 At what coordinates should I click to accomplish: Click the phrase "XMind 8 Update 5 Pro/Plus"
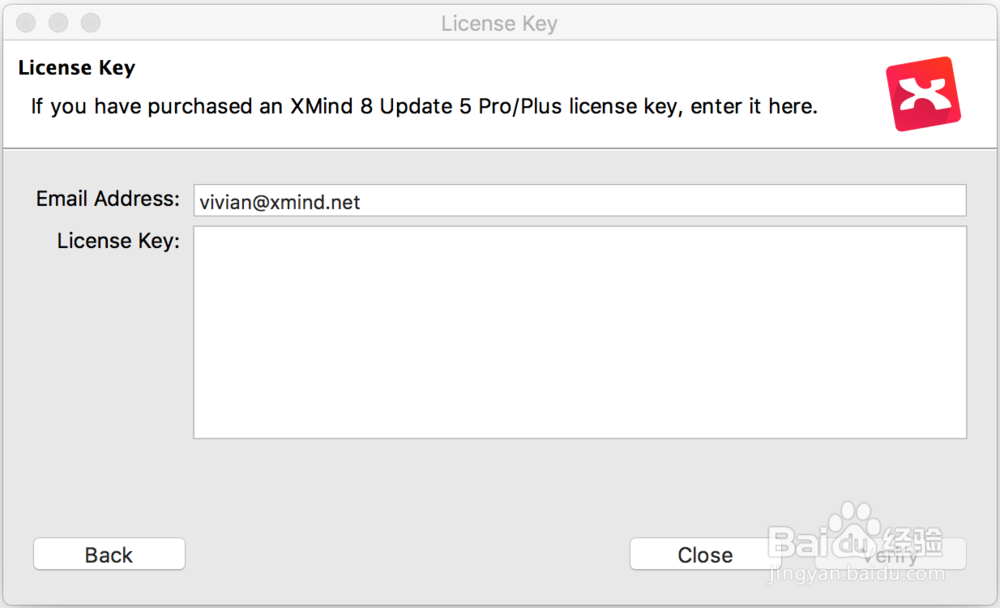click(426, 106)
